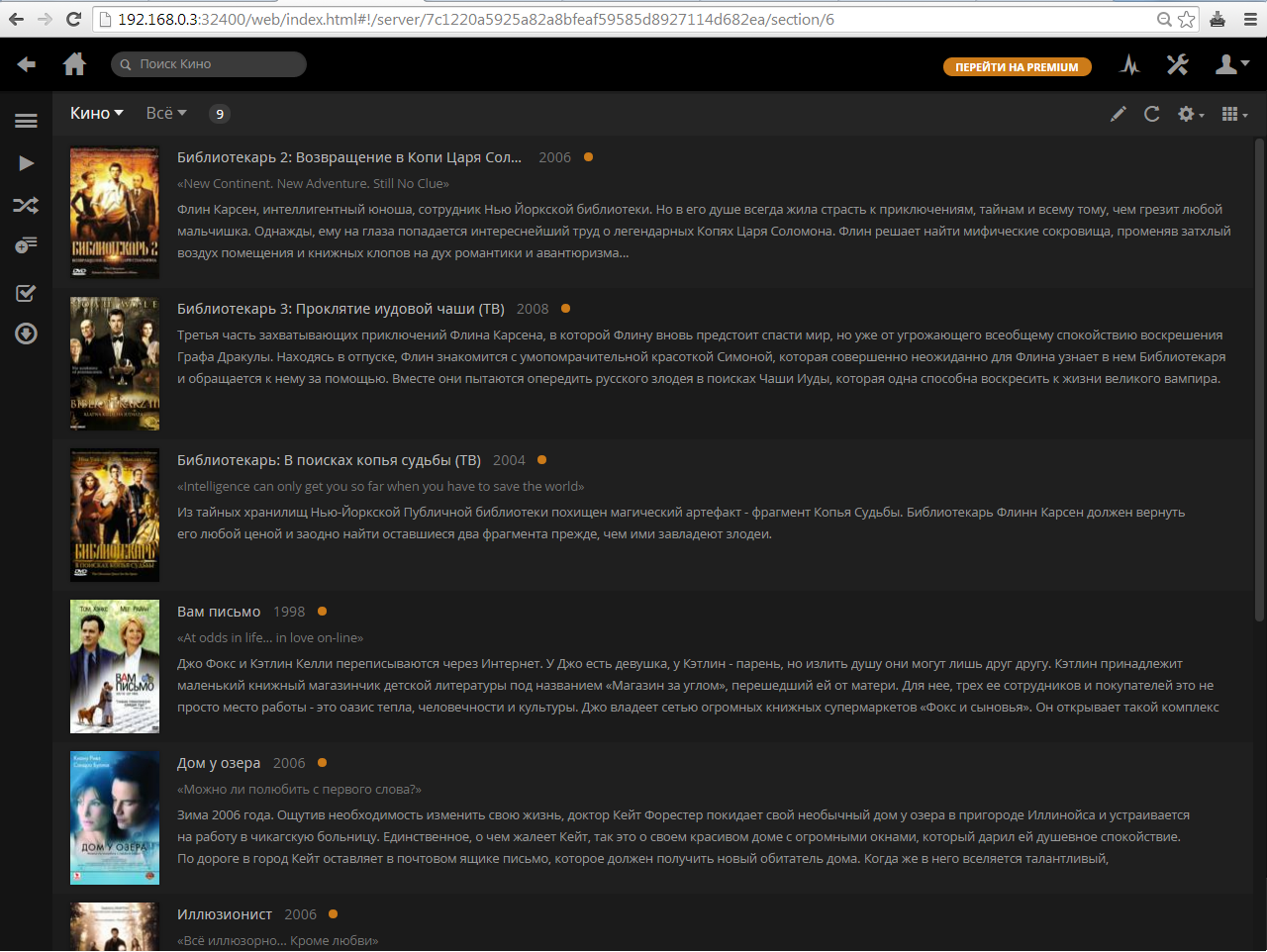The width and height of the screenshot is (1267, 952).
Task: Open the Вам письмо movie title
Action: (x=219, y=612)
